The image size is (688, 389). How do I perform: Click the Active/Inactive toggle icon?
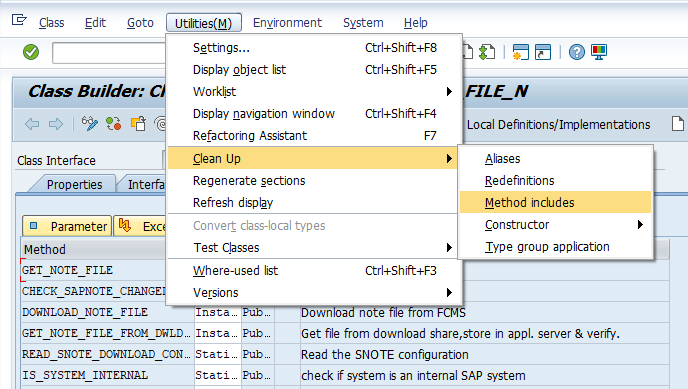(x=114, y=124)
